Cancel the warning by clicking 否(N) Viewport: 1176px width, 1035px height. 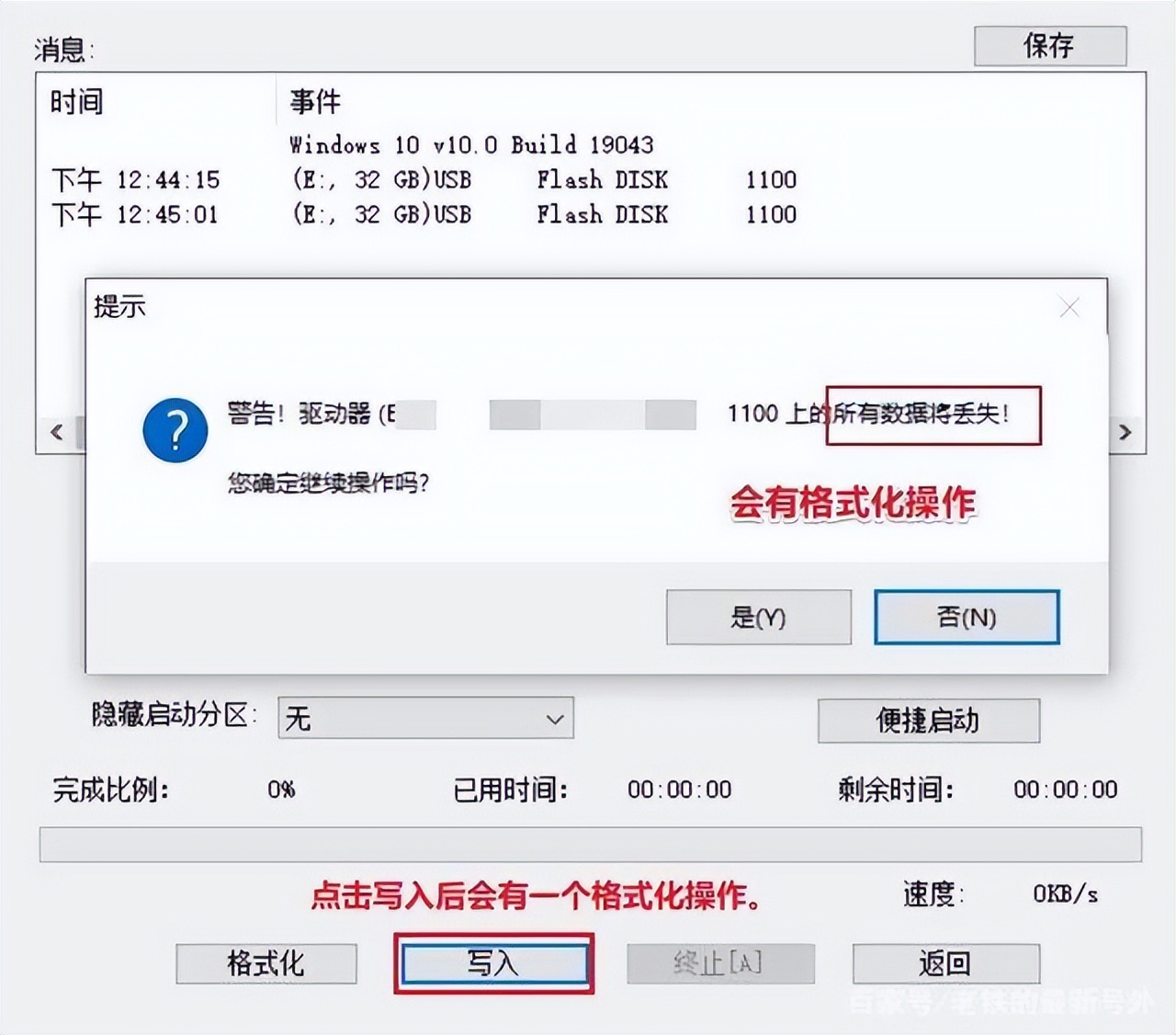[x=966, y=618]
